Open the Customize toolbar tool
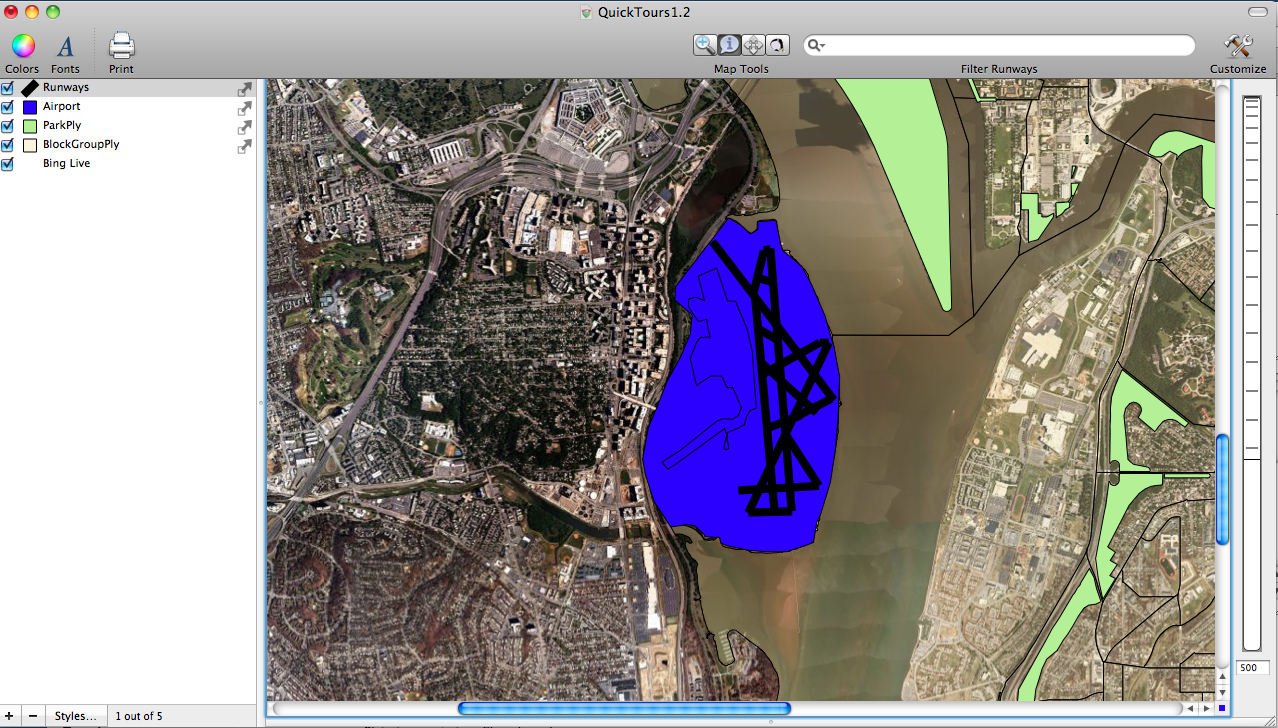 [1238, 46]
